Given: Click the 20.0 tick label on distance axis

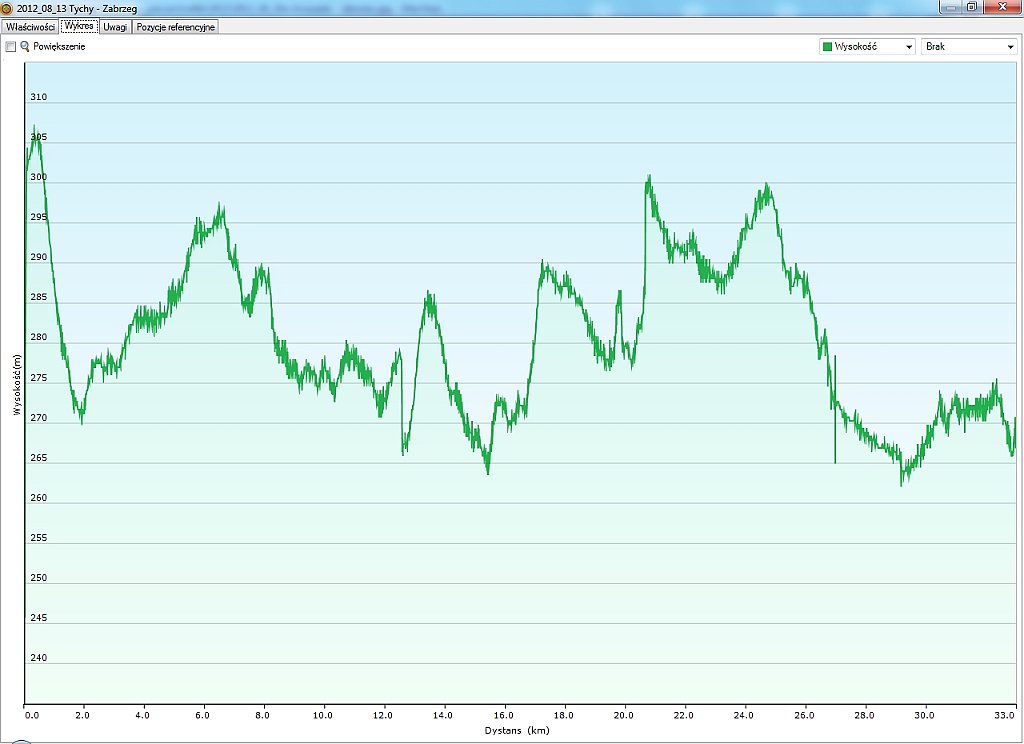Looking at the screenshot, I should (x=624, y=715).
